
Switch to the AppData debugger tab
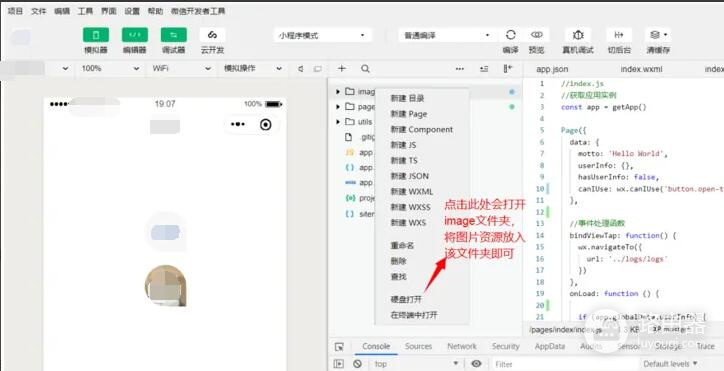coord(549,347)
